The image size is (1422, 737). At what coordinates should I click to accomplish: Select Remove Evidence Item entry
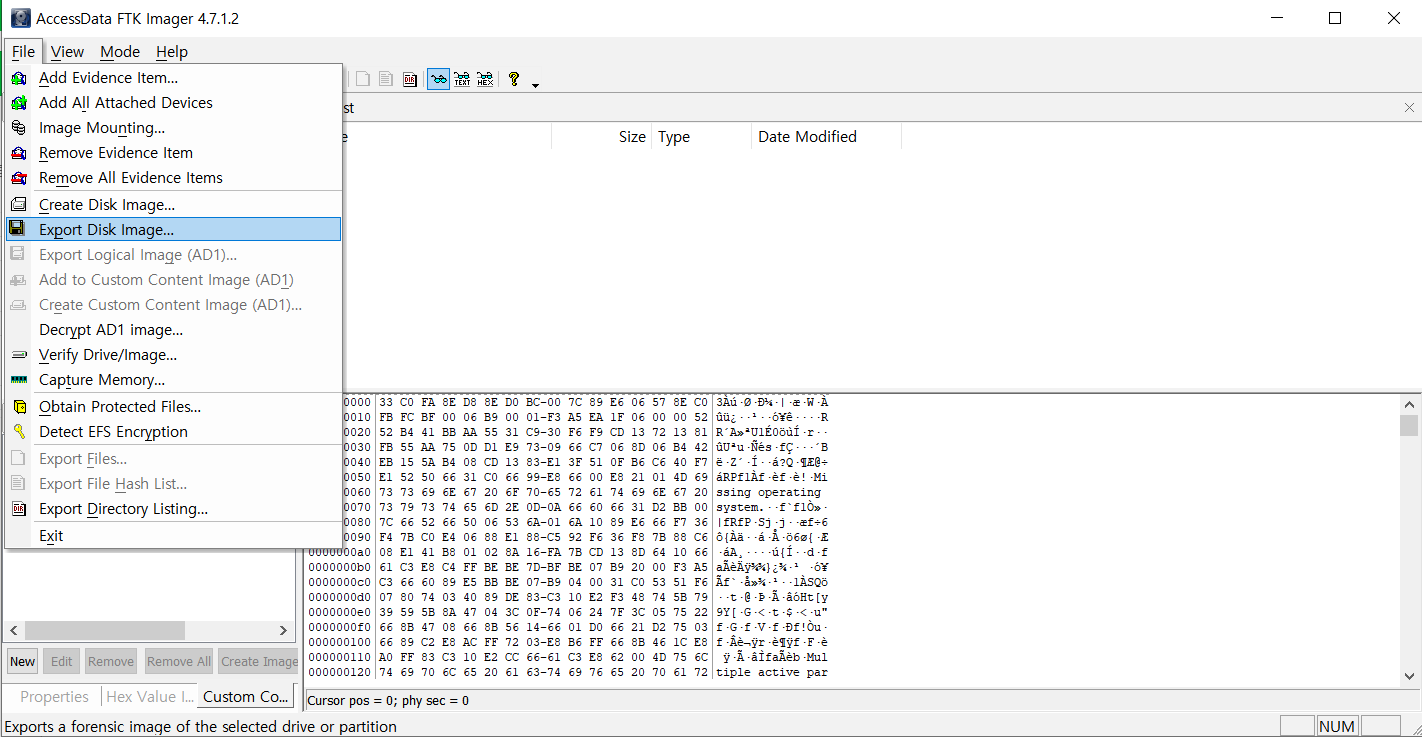pyautogui.click(x=174, y=152)
